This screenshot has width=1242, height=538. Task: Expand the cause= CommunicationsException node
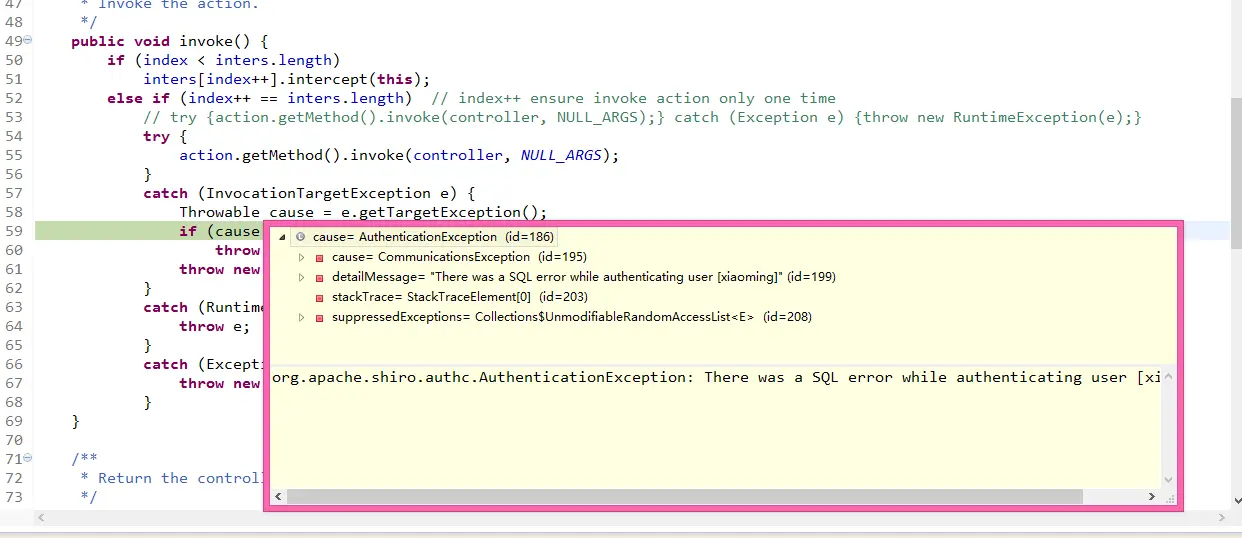click(x=301, y=257)
